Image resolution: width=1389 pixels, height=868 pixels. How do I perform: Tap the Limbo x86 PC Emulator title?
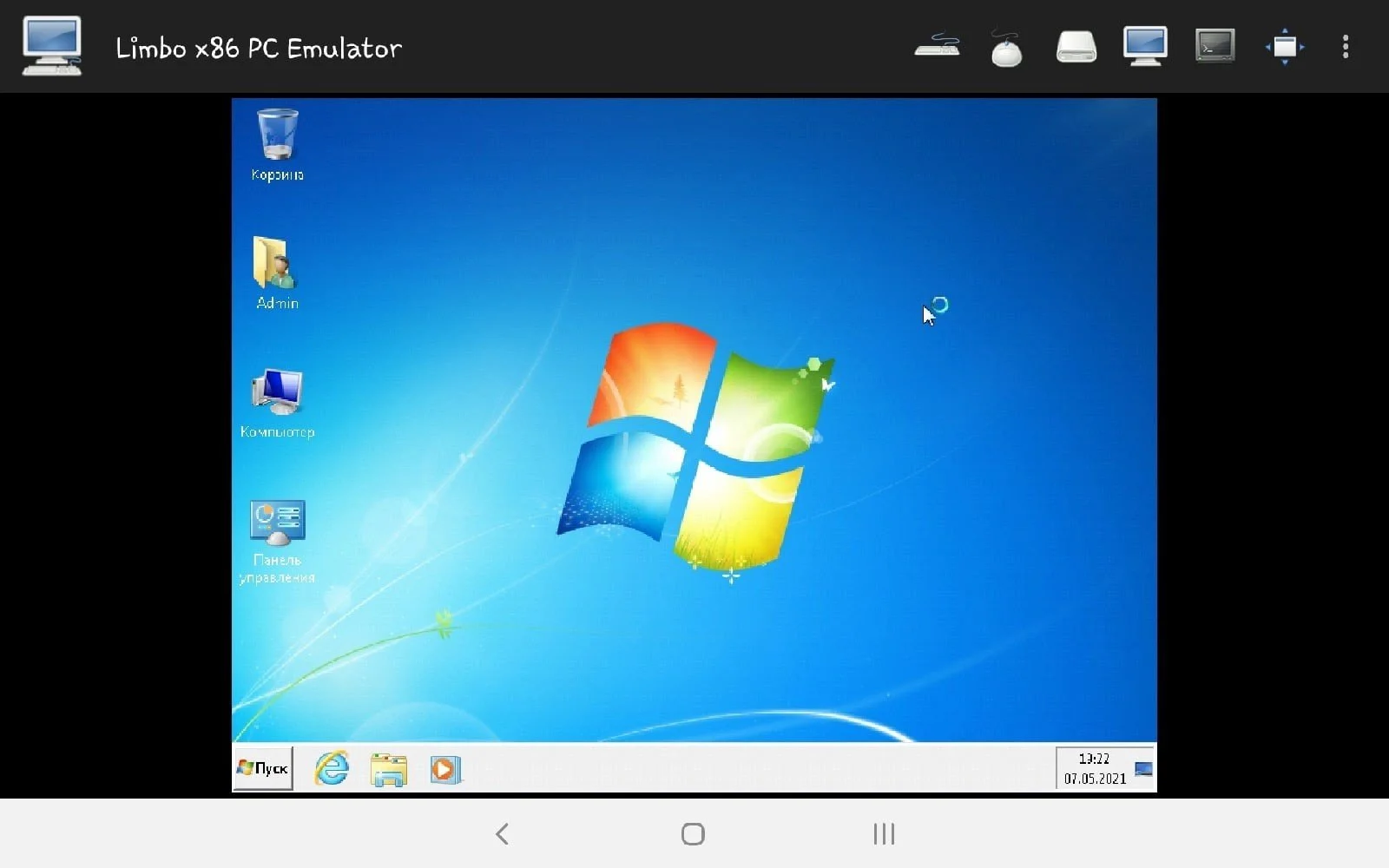tap(259, 49)
